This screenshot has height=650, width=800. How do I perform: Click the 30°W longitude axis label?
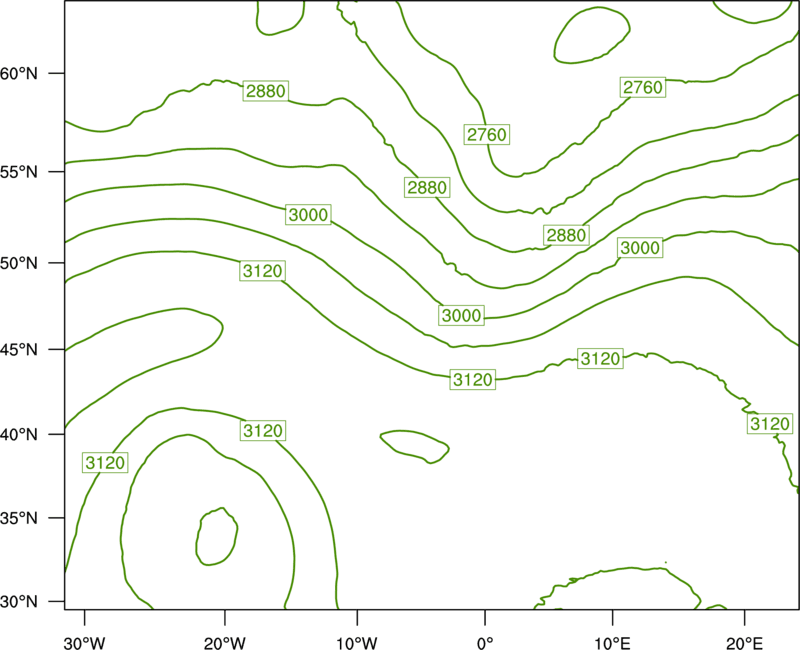tap(85, 643)
